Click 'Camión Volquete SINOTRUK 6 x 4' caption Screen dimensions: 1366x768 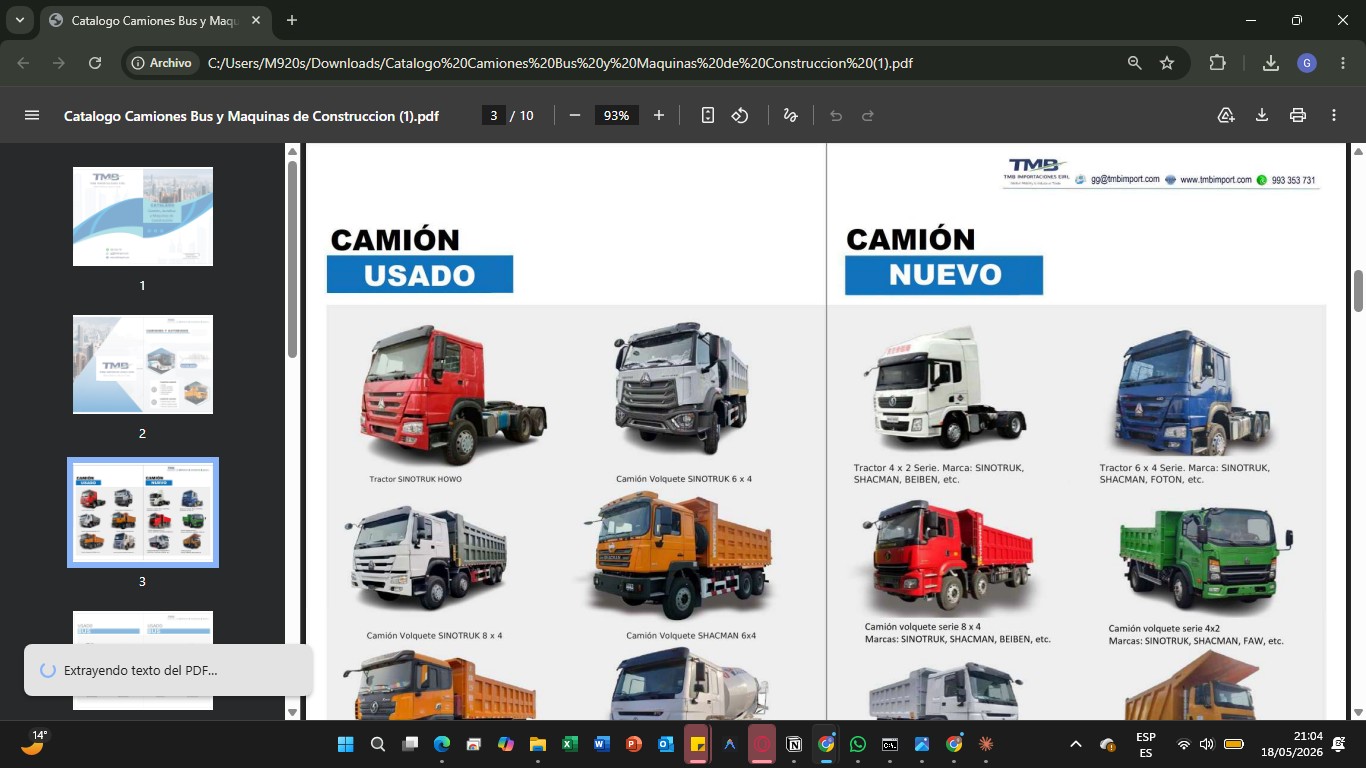(684, 479)
